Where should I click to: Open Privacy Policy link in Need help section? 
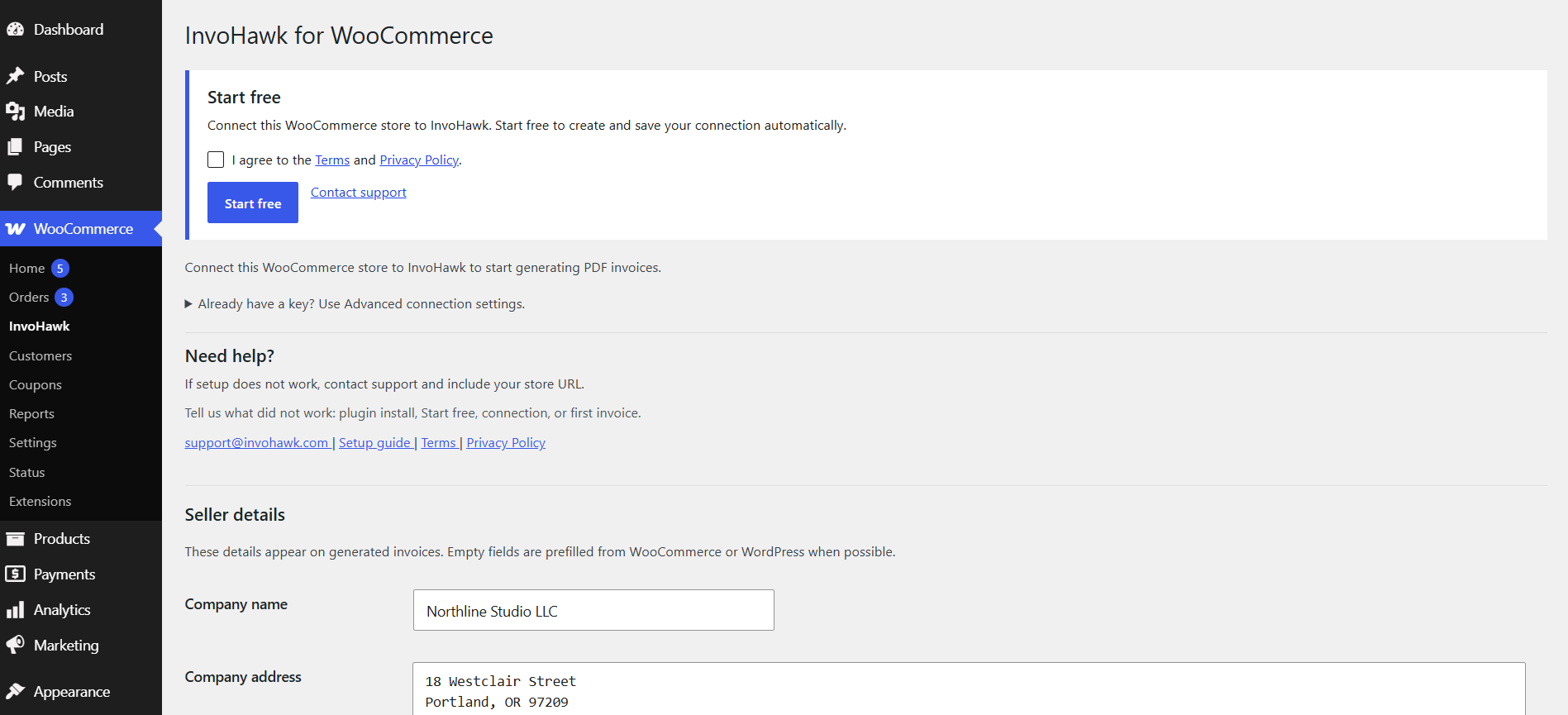point(506,443)
